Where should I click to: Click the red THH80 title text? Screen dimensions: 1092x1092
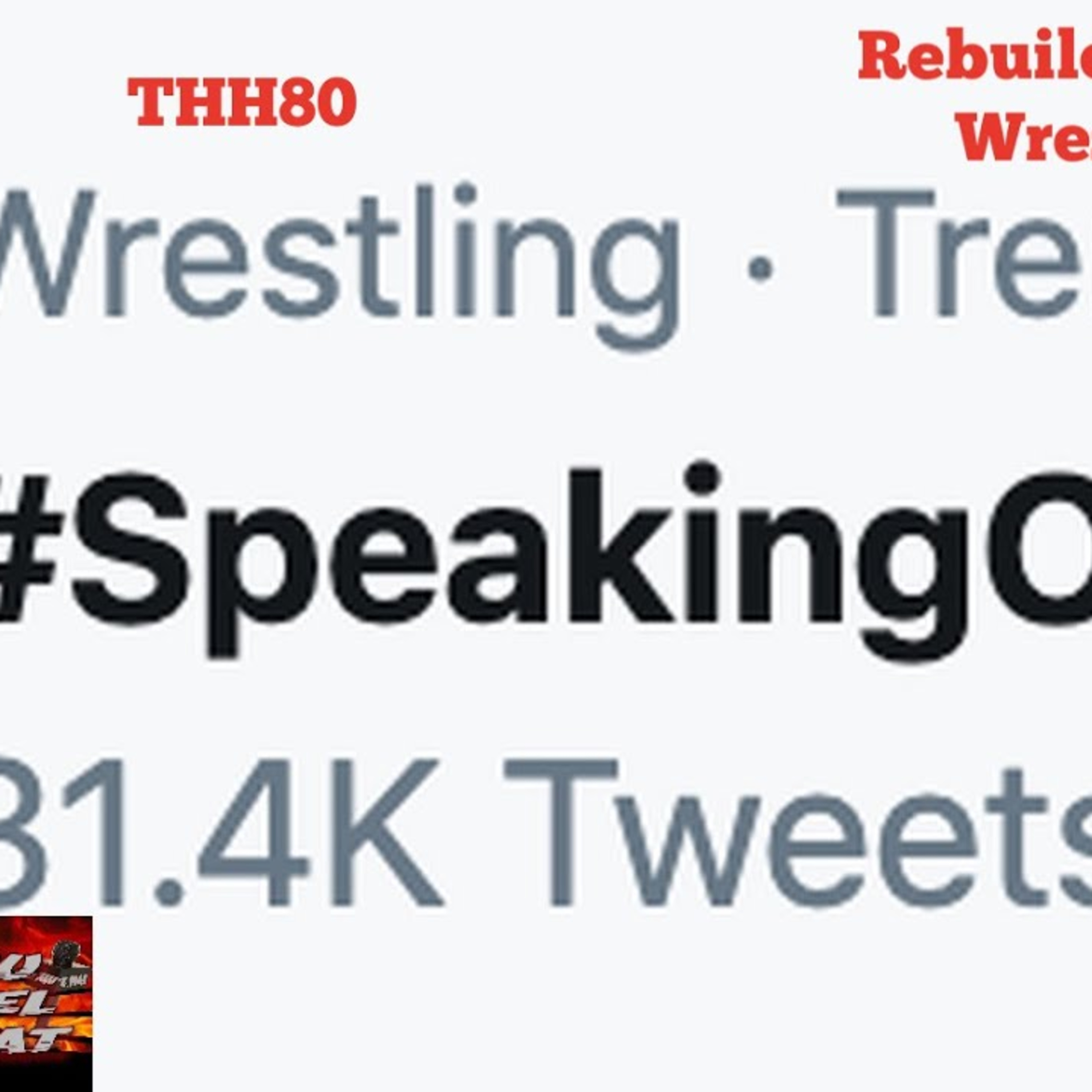[x=242, y=102]
